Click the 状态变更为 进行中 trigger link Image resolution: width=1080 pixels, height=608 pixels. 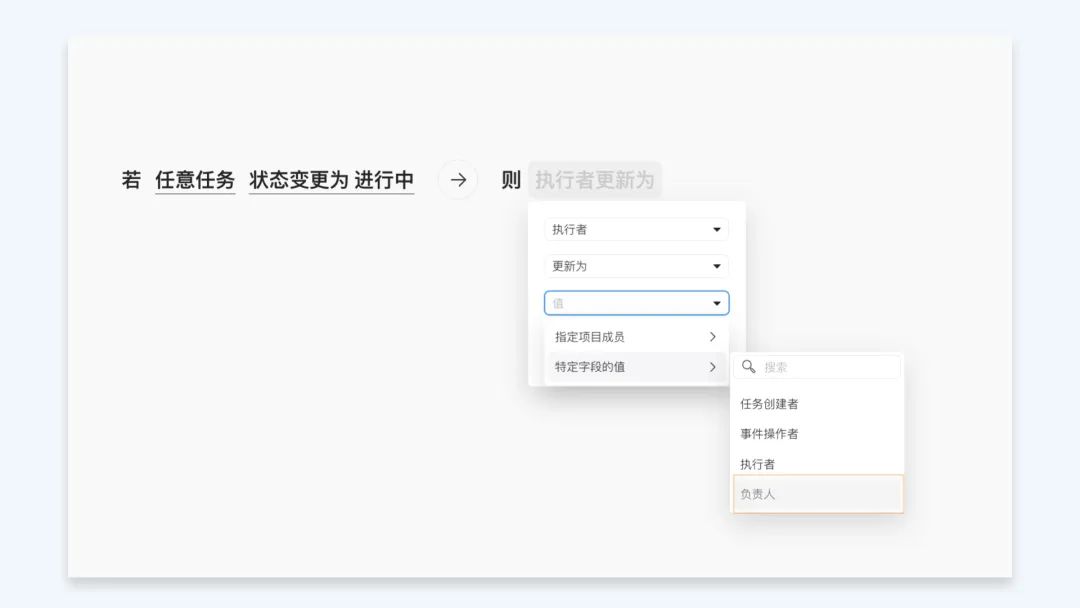click(x=331, y=180)
